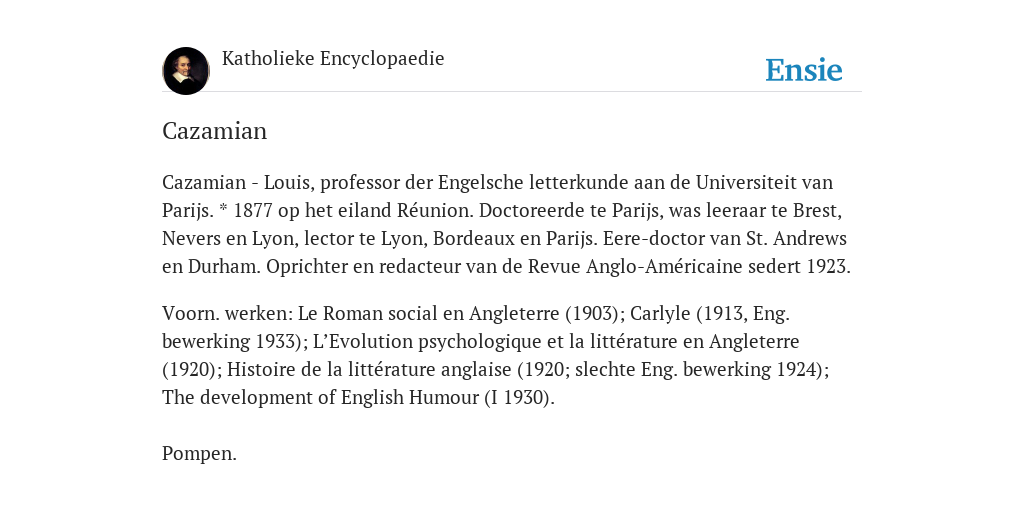This screenshot has height=512, width=1024.
Task: Click the year '1877' in the text
Action: click(253, 211)
